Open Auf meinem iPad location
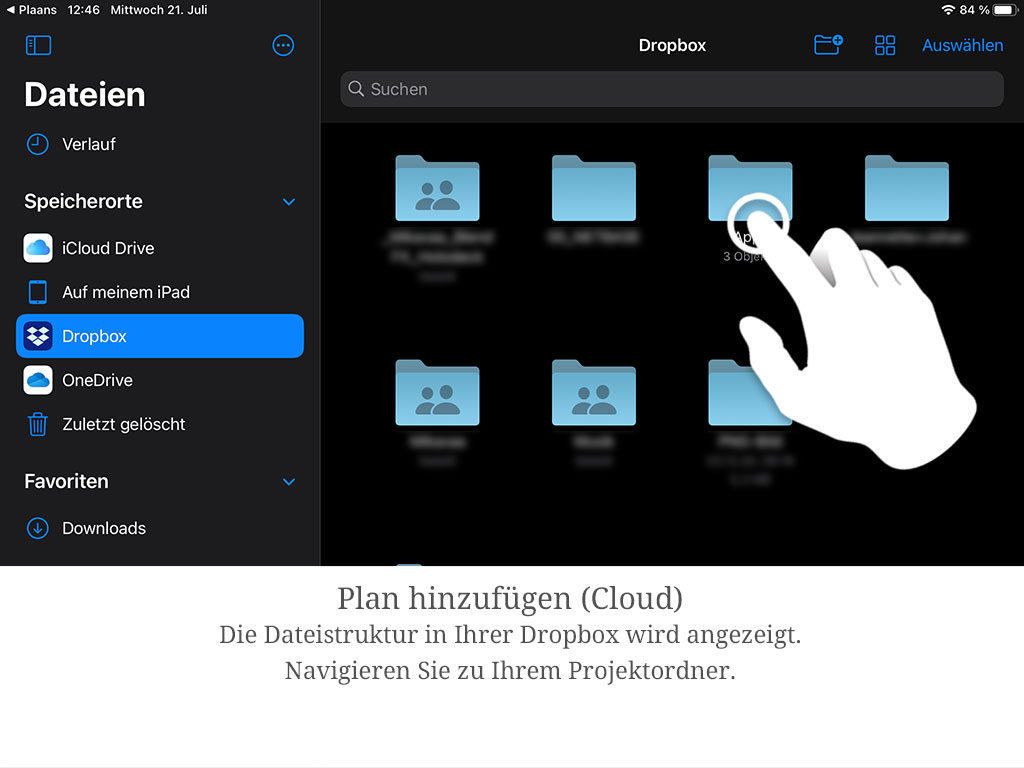 [159, 292]
